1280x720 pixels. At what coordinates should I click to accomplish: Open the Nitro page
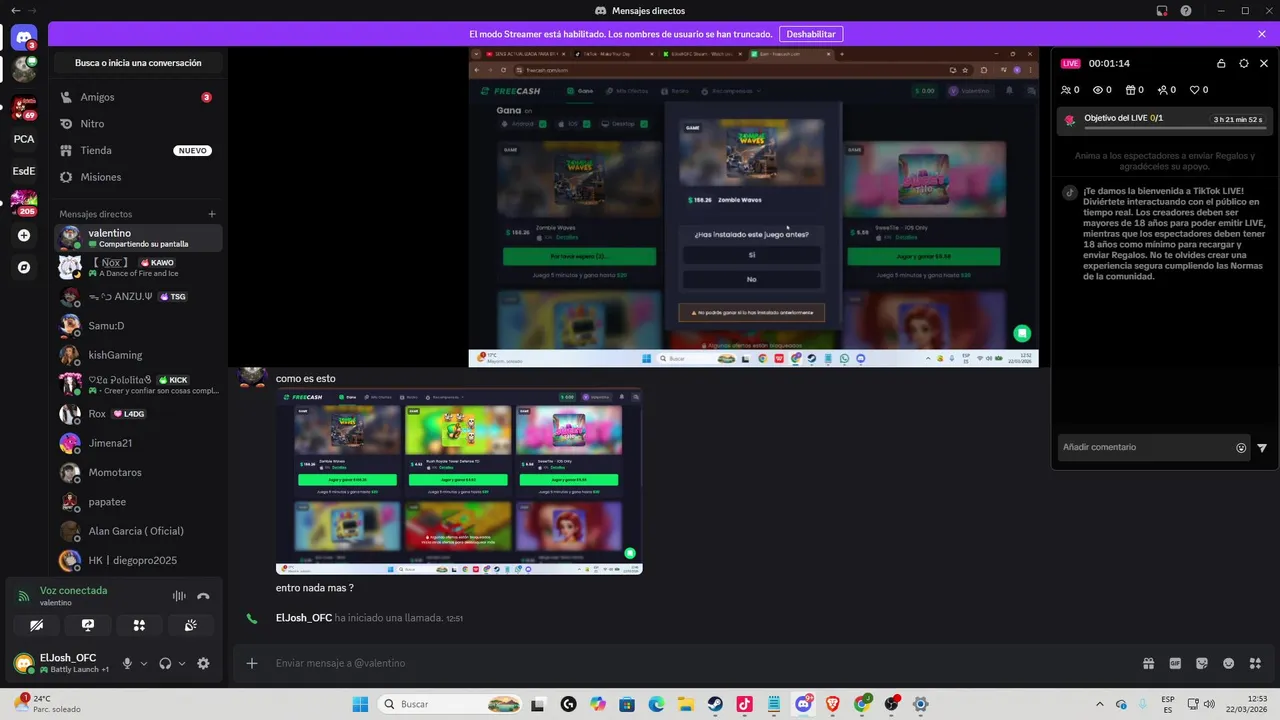pyautogui.click(x=138, y=124)
